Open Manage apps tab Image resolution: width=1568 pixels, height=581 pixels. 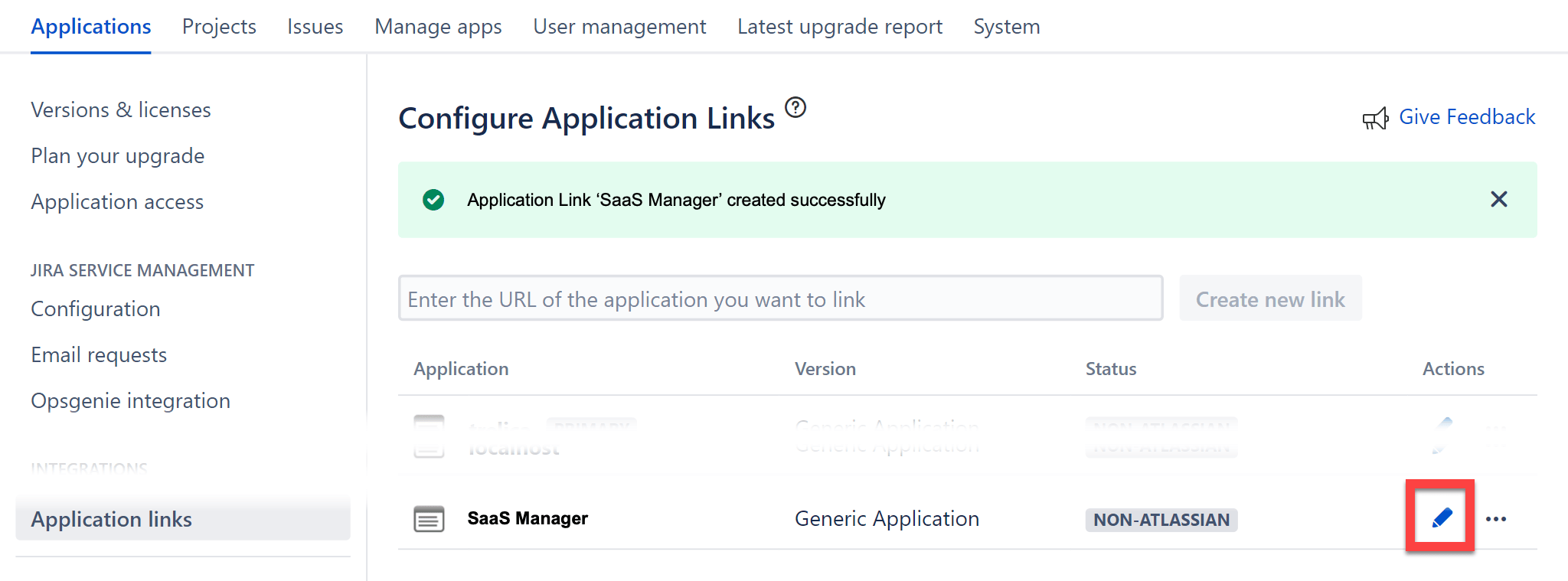point(438,27)
